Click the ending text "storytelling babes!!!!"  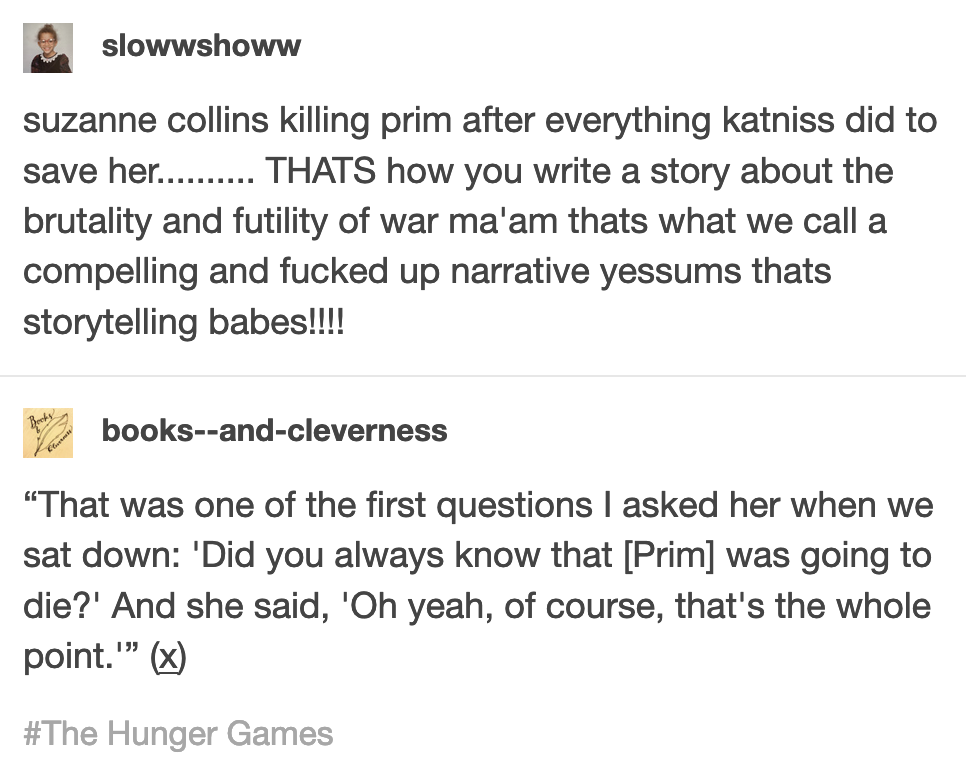(x=183, y=322)
